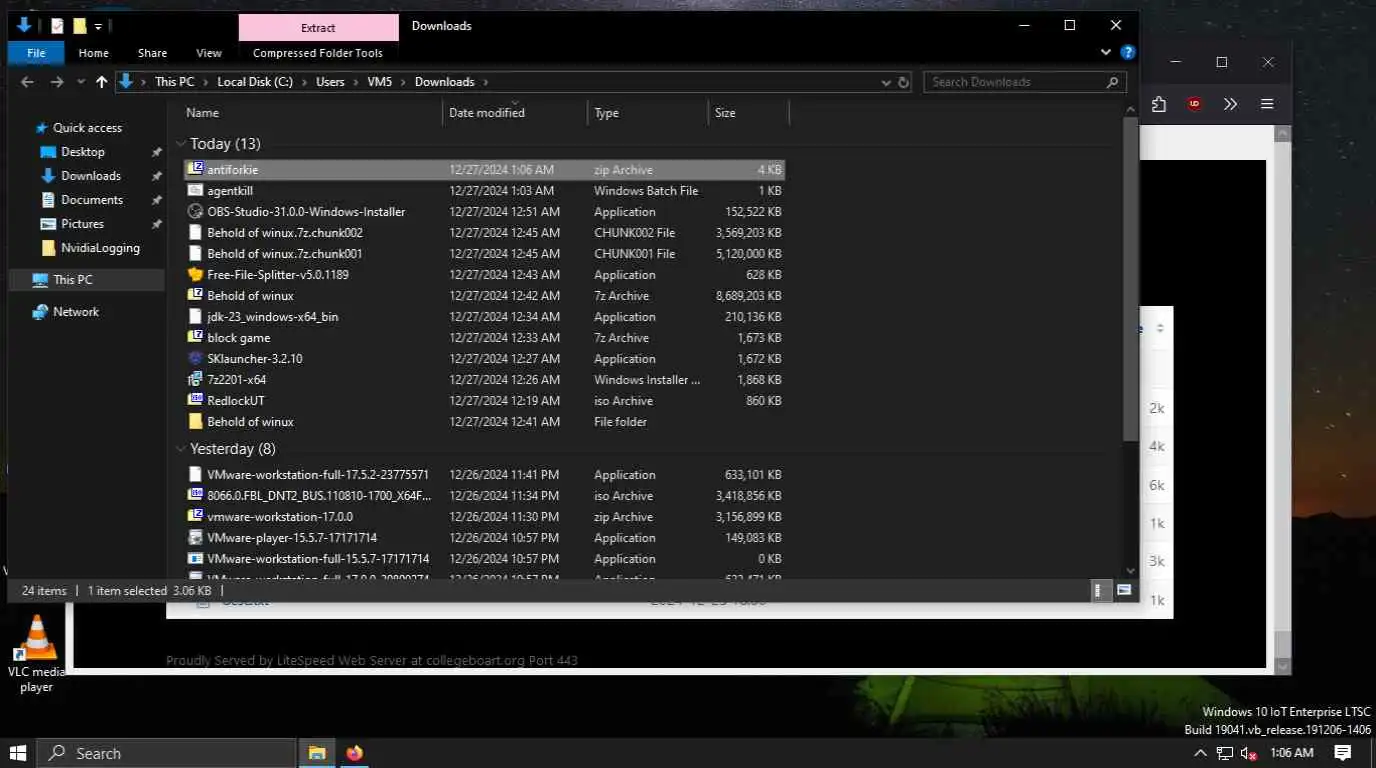1376x768 pixels.
Task: Select the RedlockUT iso icon
Action: tap(196, 401)
